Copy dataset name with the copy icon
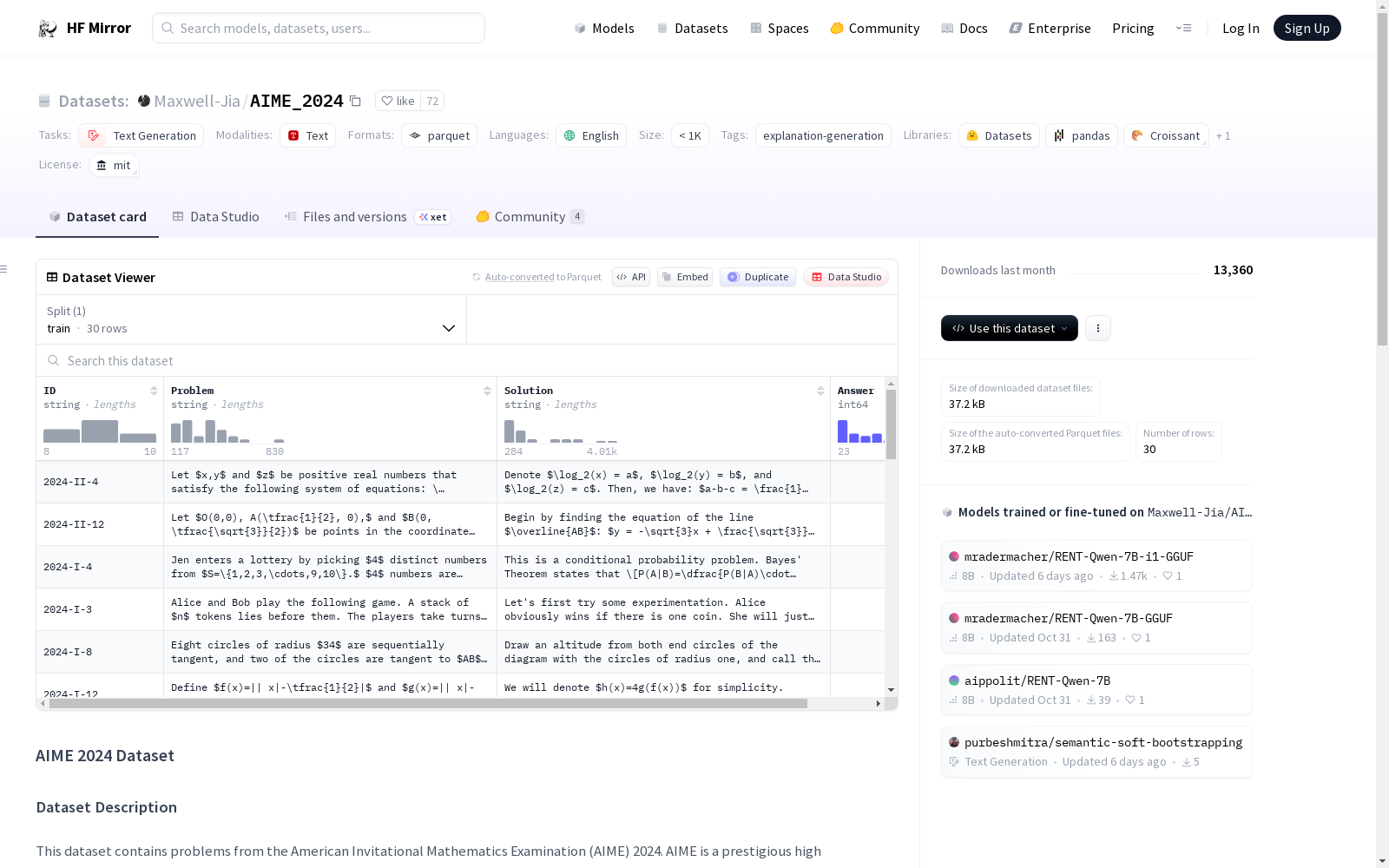Viewport: 1389px width, 868px height. [x=355, y=101]
